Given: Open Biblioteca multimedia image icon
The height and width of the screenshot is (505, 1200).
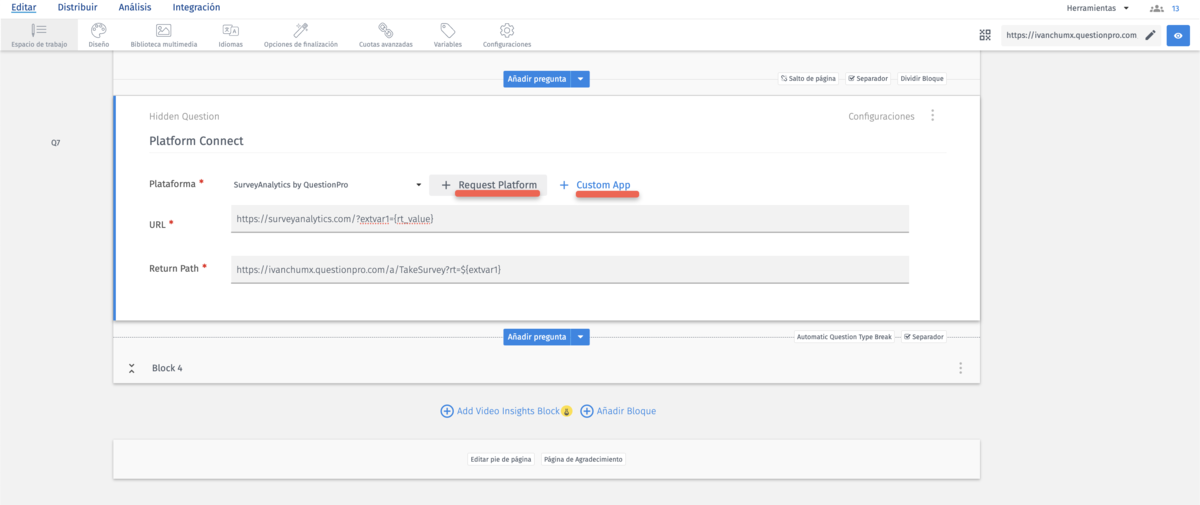Looking at the screenshot, I should pos(164,31).
